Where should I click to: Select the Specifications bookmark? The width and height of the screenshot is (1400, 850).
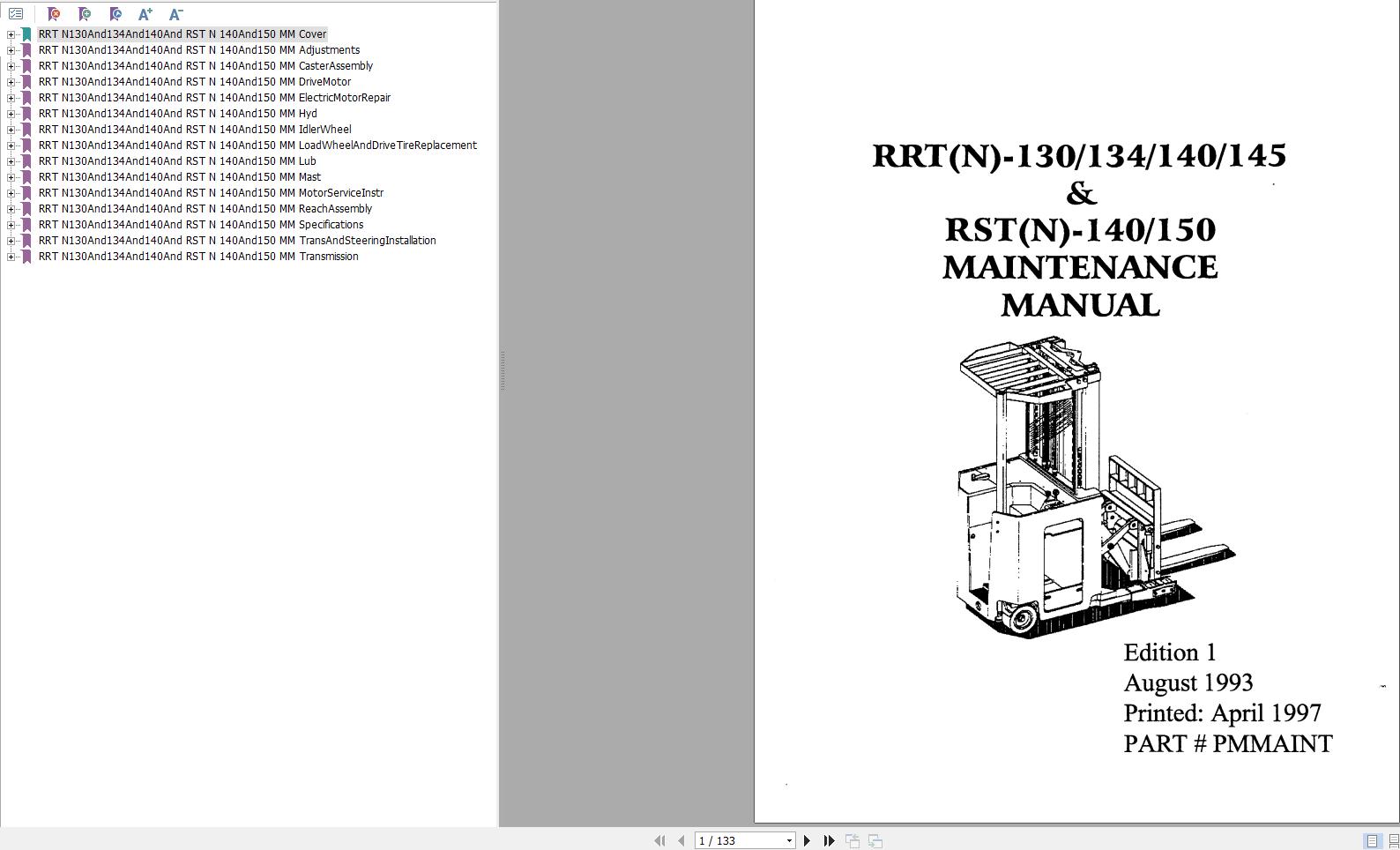(200, 225)
